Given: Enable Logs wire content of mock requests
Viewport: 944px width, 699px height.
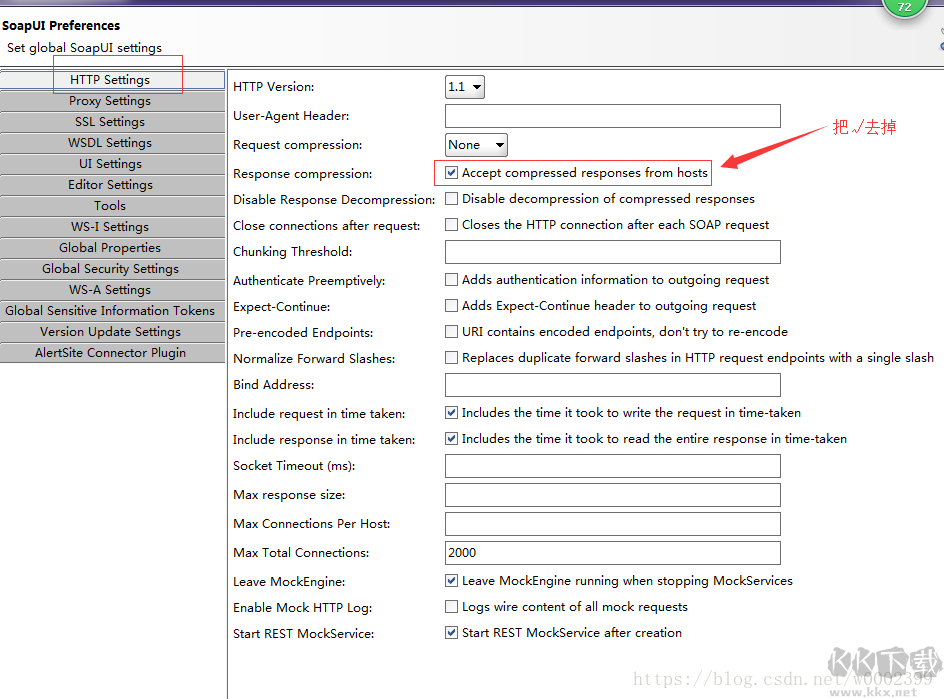Looking at the screenshot, I should (452, 607).
